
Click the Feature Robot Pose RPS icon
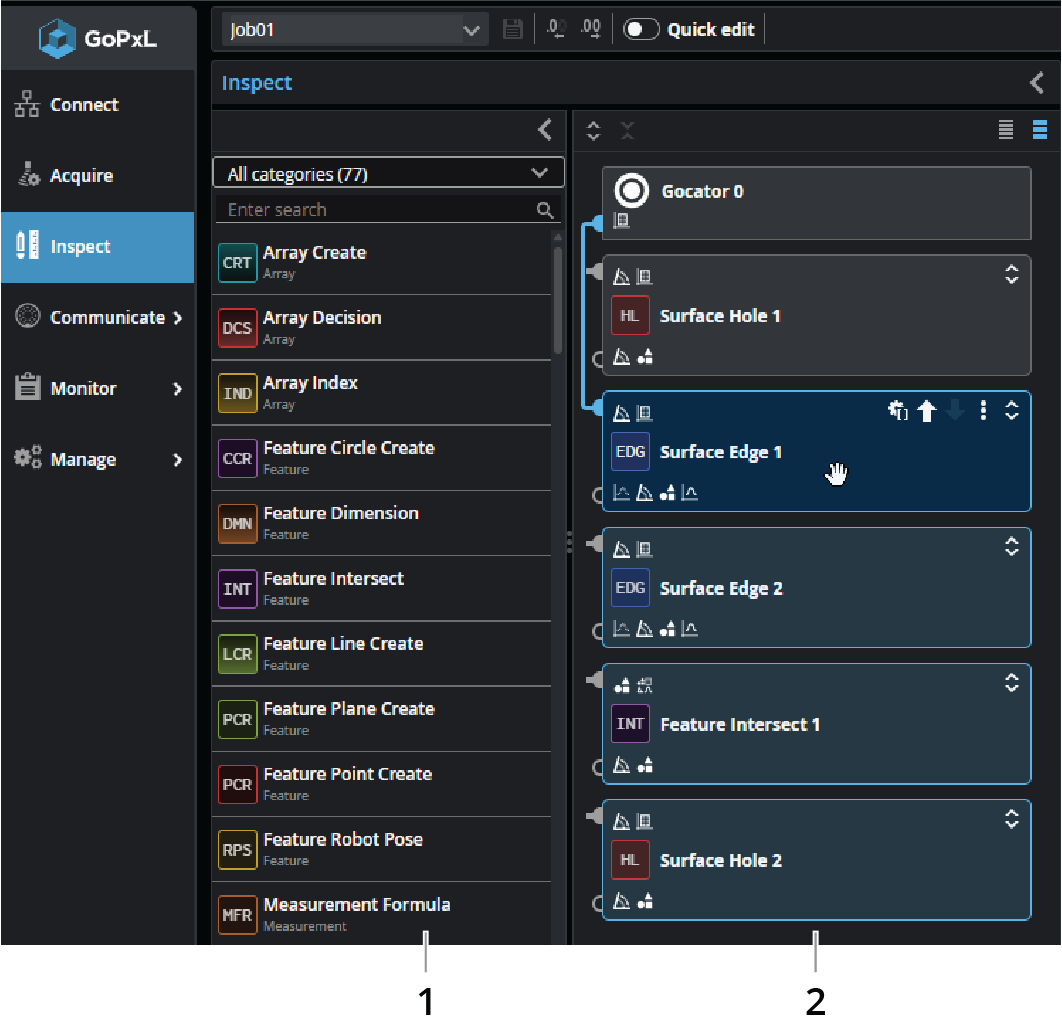coord(237,850)
